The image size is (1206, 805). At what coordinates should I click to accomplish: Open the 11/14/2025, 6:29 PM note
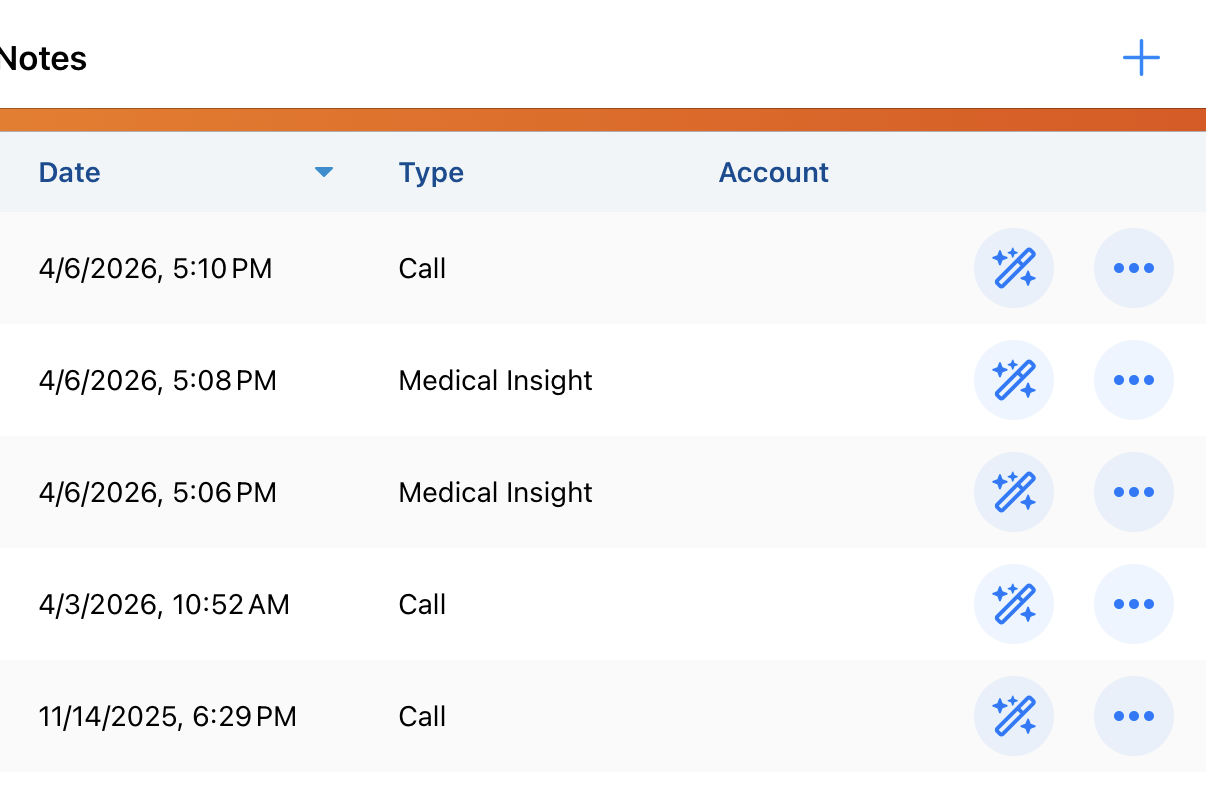pos(167,716)
